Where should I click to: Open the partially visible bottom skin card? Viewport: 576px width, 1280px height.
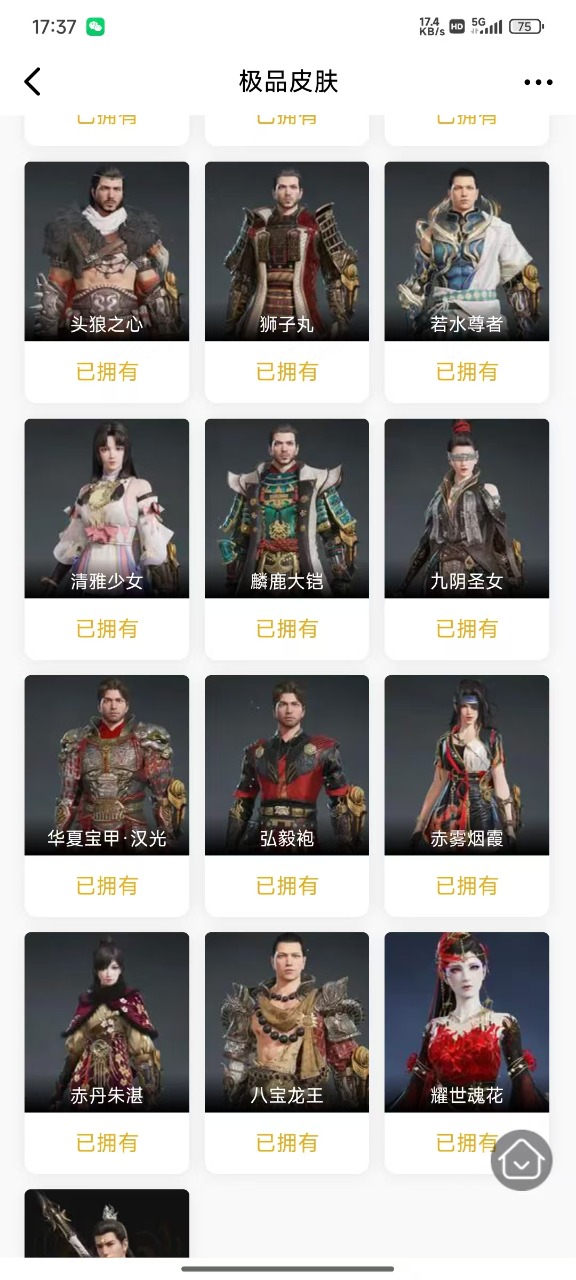click(x=107, y=1223)
